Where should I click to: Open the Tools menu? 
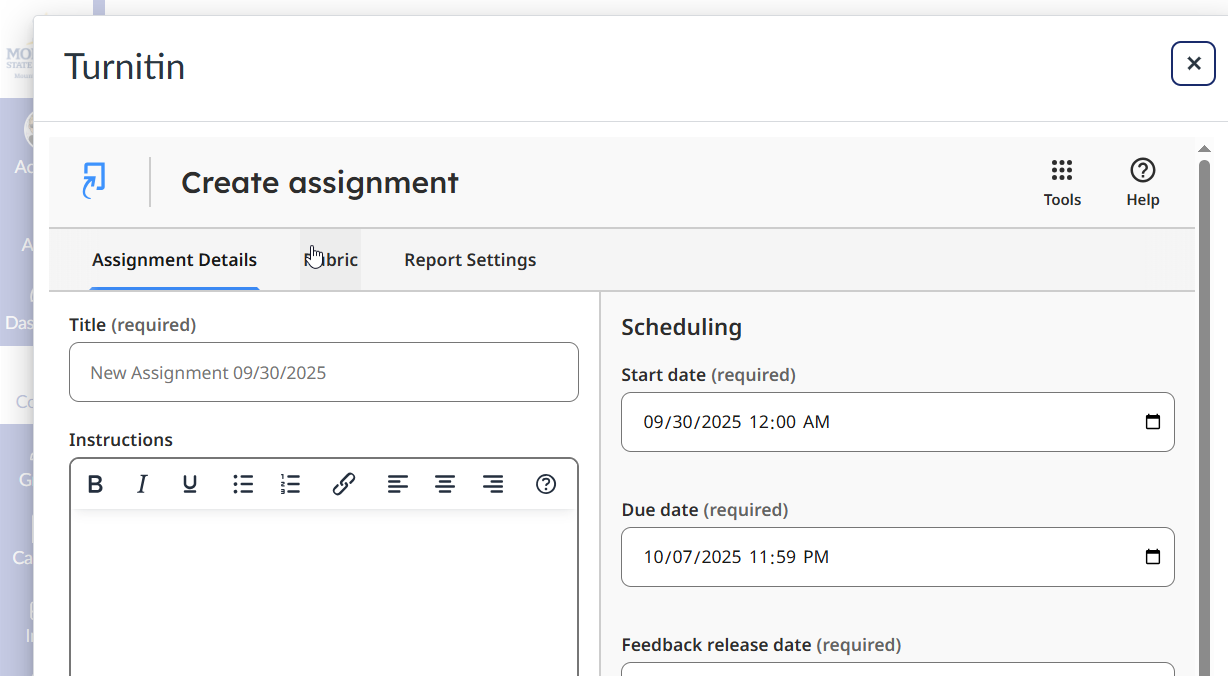[x=1062, y=180]
